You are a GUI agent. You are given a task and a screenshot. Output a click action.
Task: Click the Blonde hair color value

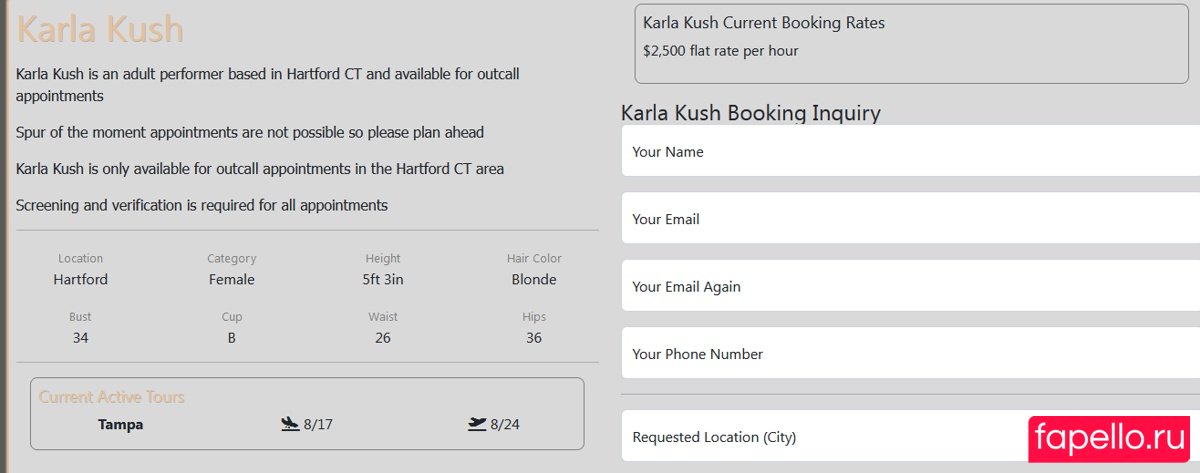tap(533, 280)
